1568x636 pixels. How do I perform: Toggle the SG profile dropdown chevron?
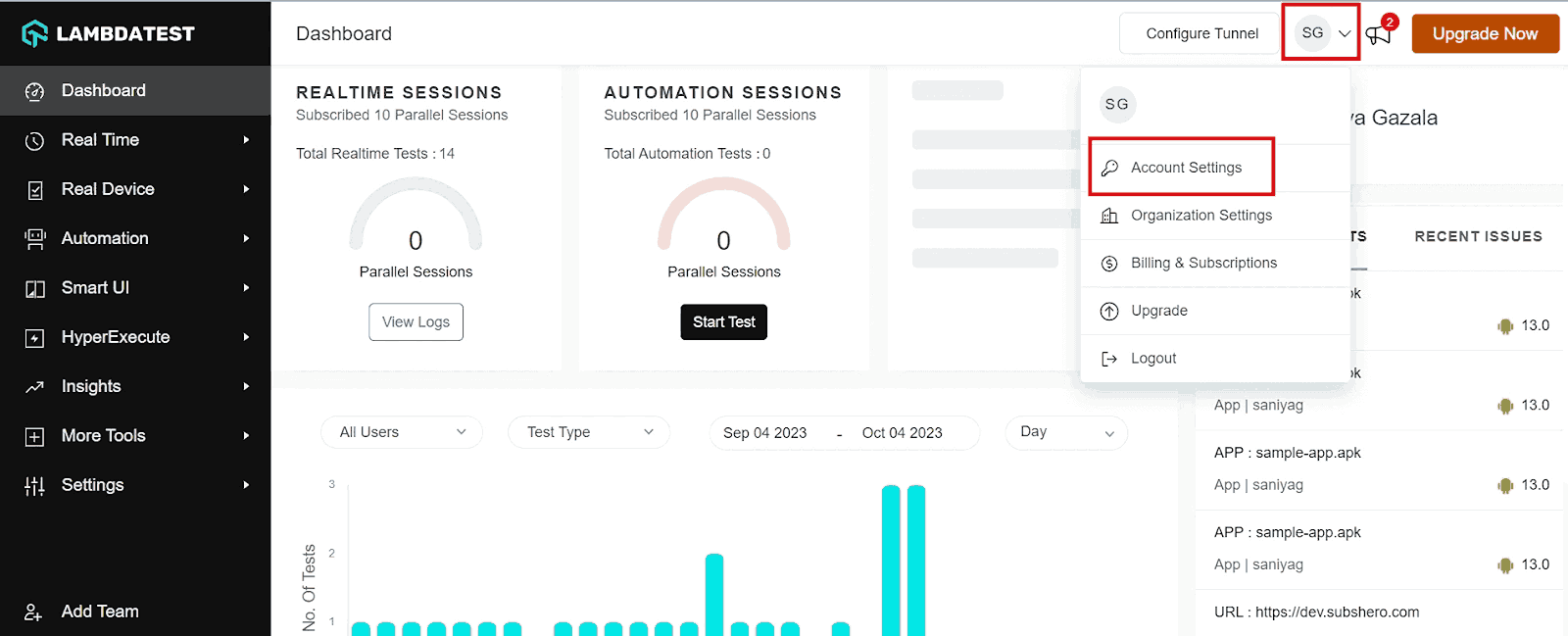point(1345,33)
